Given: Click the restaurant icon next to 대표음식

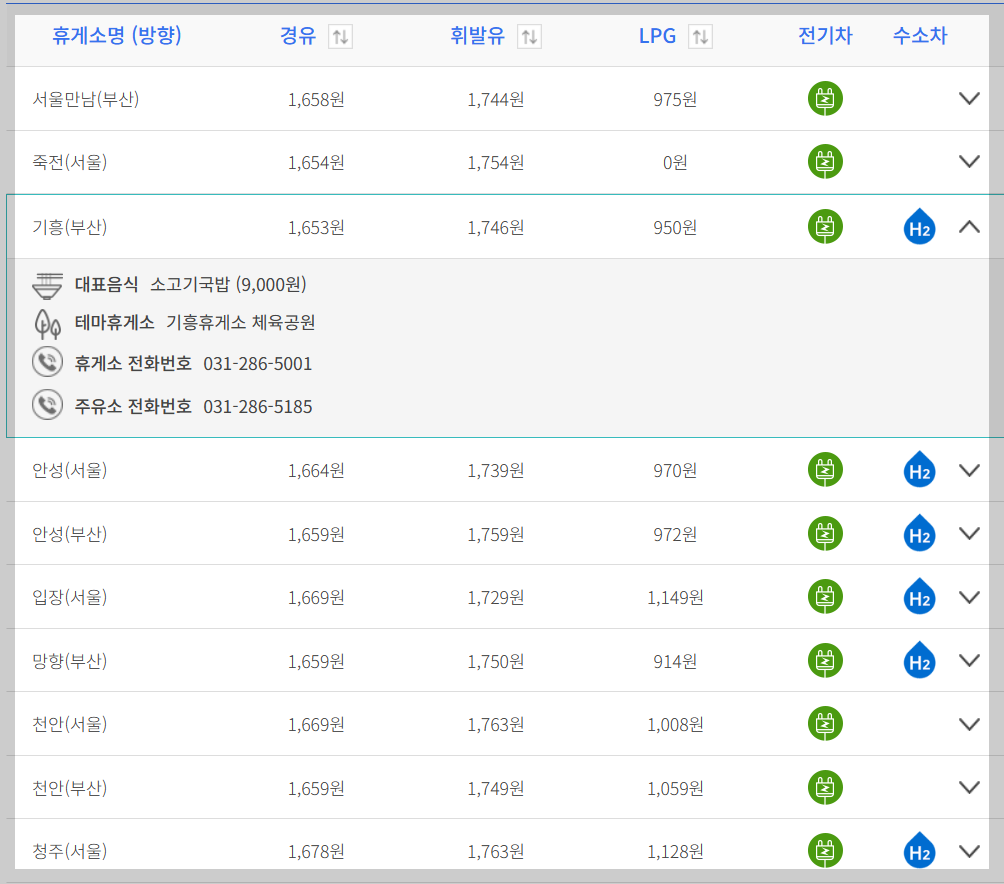Looking at the screenshot, I should tap(48, 284).
